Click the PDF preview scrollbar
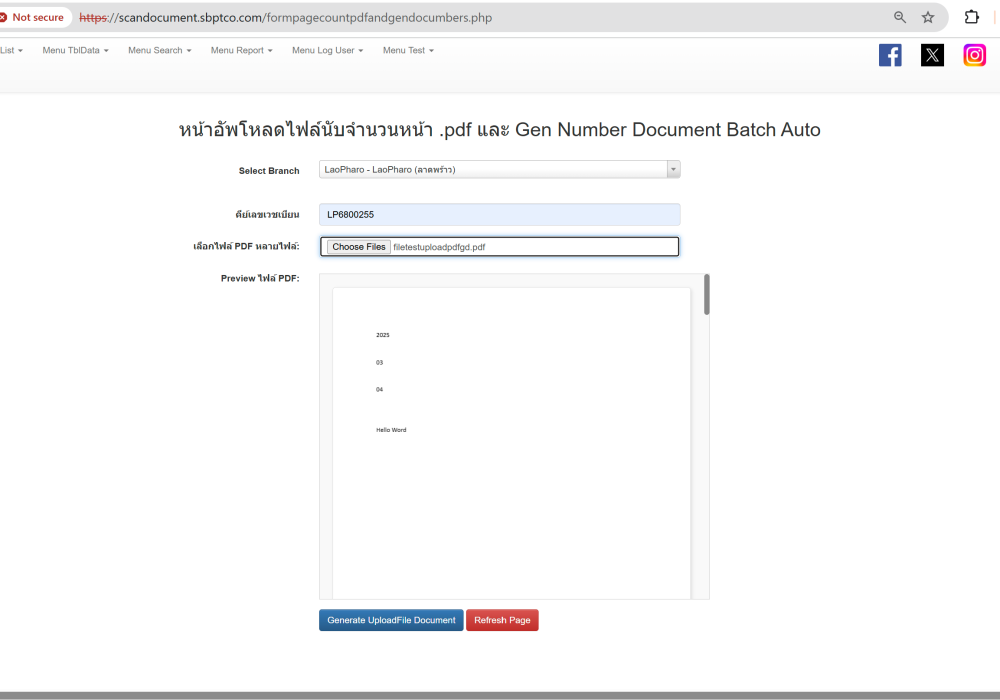Image resolution: width=1000 pixels, height=700 pixels. coord(707,295)
